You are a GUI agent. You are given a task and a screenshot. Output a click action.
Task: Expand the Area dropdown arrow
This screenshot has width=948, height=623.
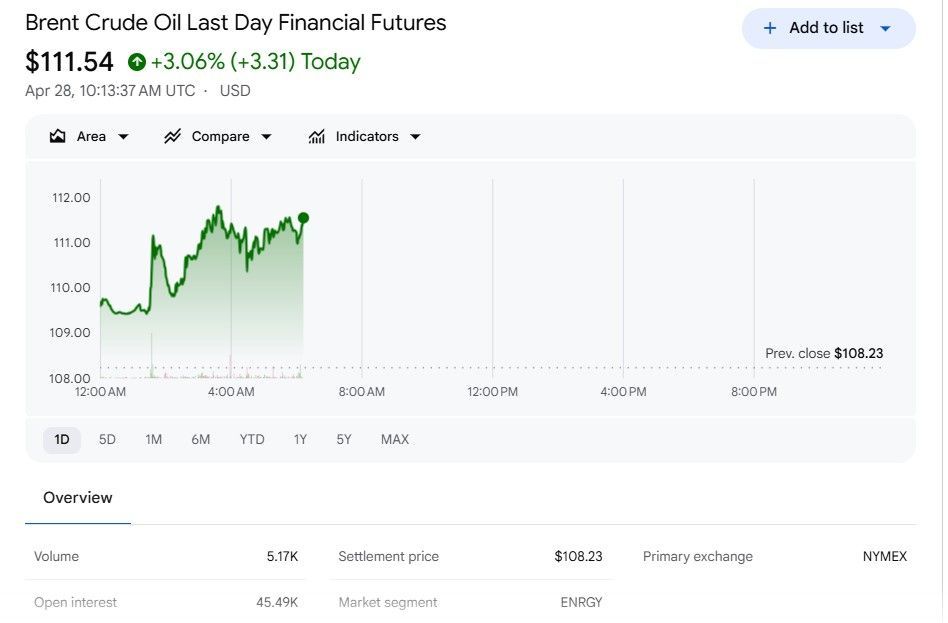tap(123, 137)
